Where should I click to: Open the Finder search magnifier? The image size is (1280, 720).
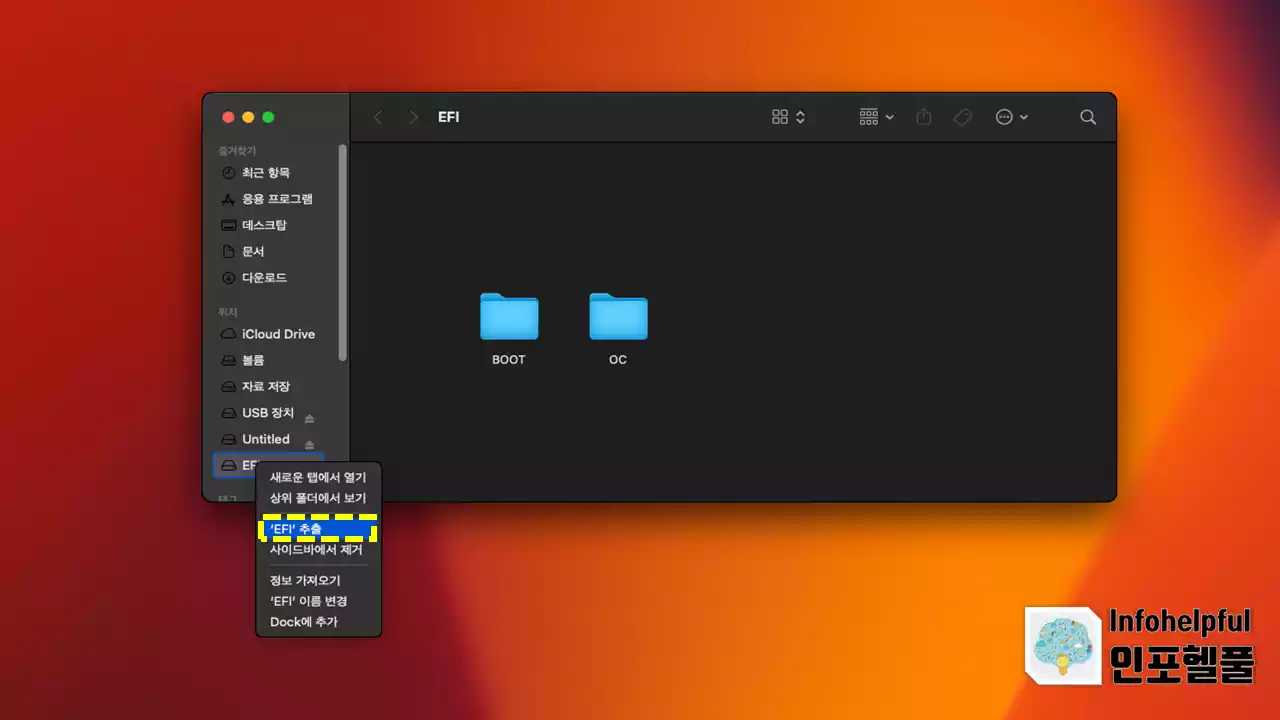tap(1088, 117)
